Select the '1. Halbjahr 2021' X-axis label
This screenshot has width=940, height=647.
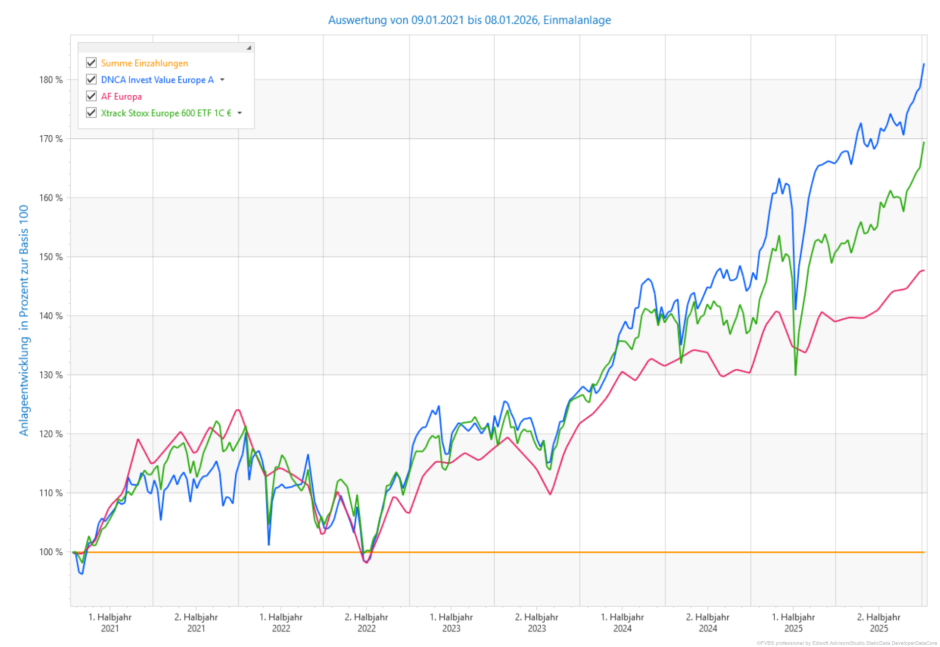pyautogui.click(x=111, y=622)
